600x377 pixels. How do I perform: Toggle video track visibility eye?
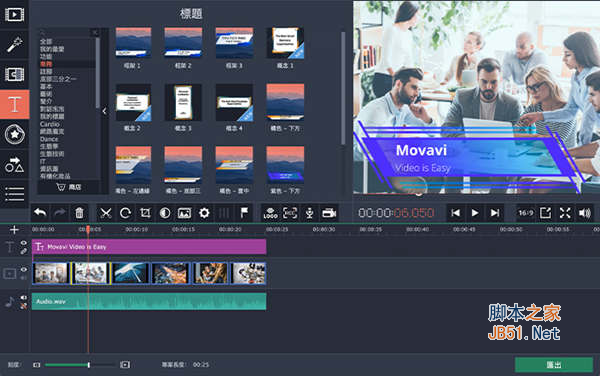click(x=24, y=269)
